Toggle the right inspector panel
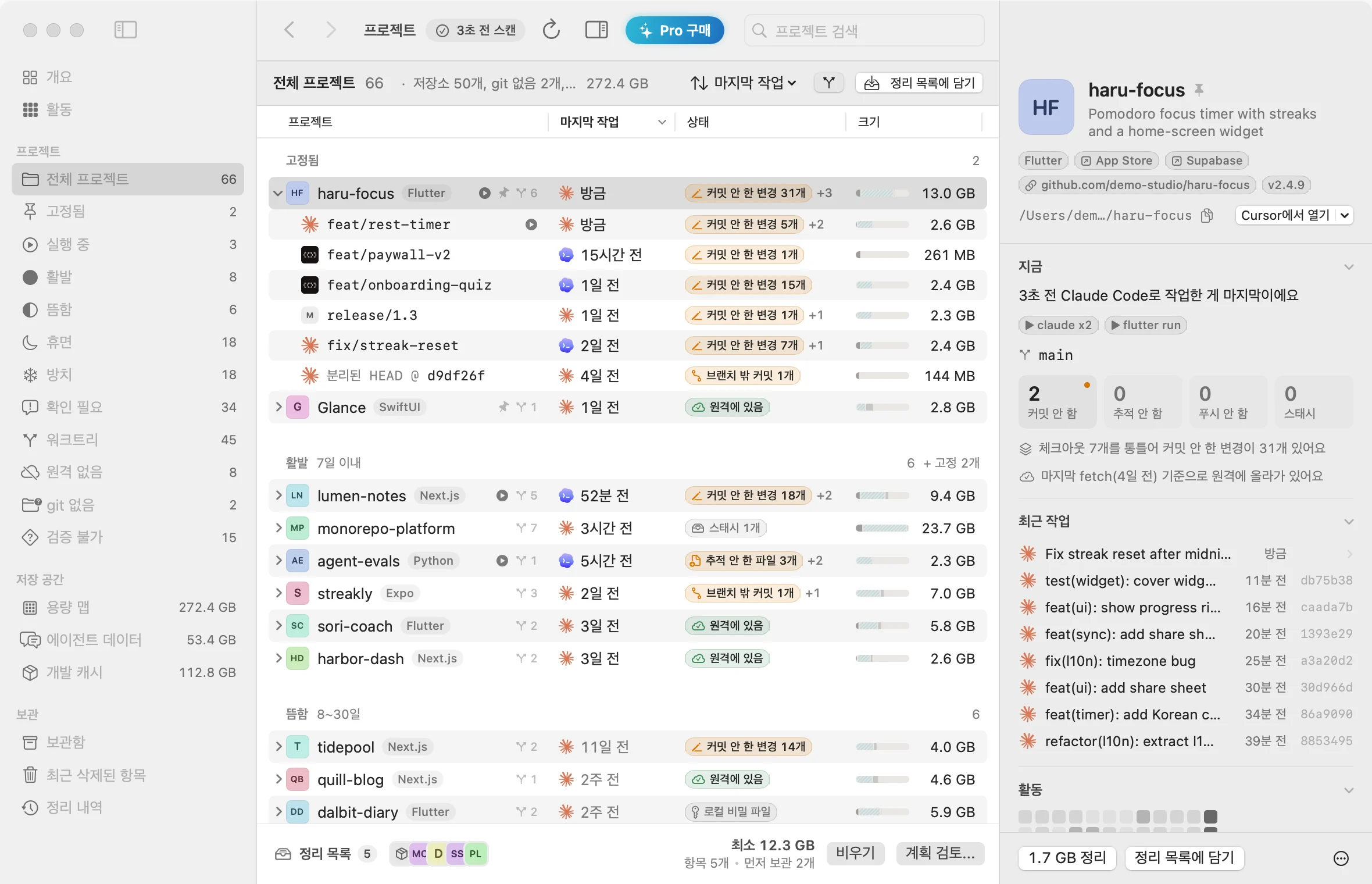 tap(596, 30)
